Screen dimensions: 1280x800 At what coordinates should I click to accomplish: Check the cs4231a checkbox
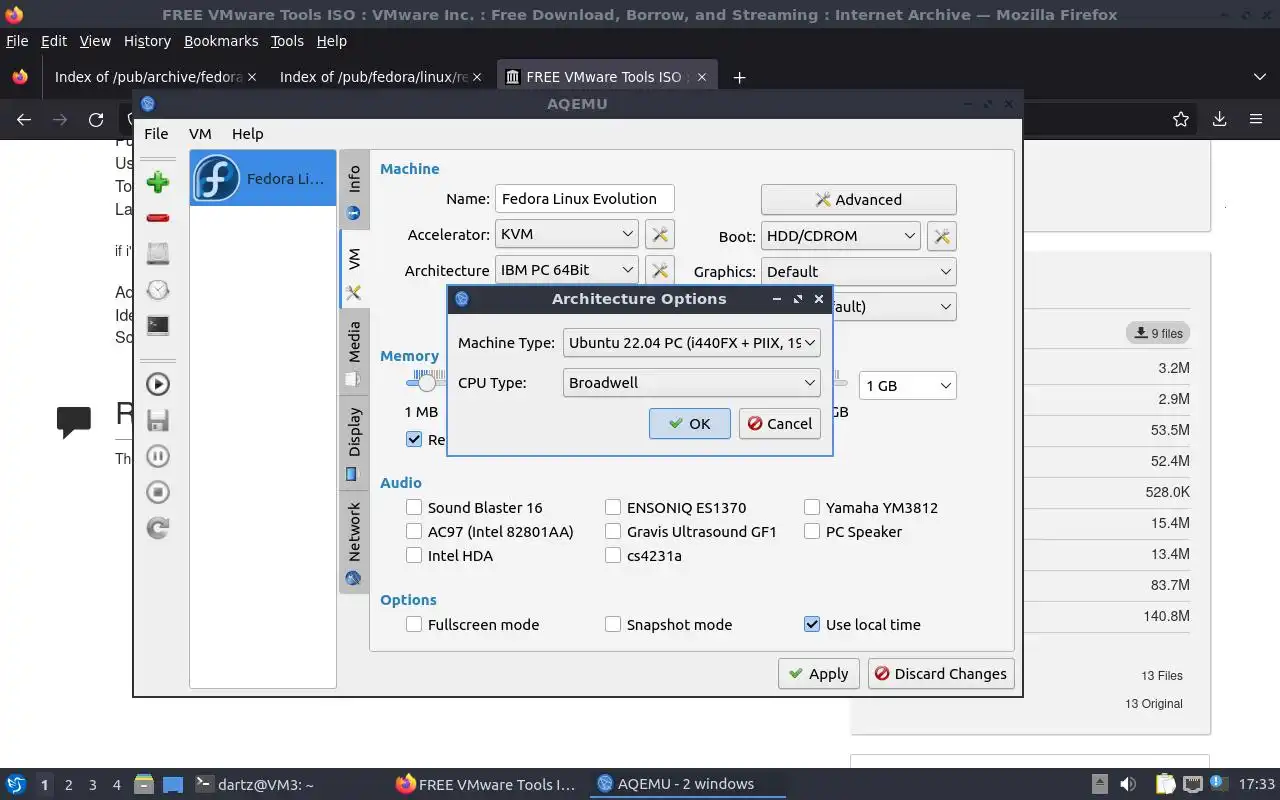[613, 555]
